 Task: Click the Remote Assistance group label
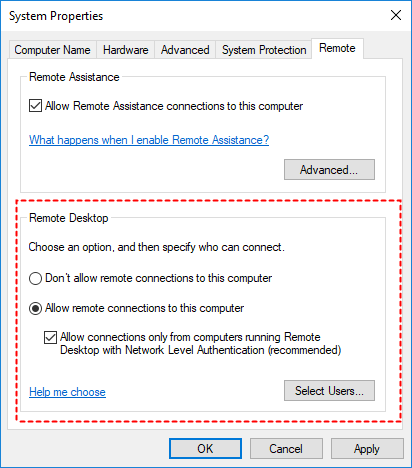[74, 77]
